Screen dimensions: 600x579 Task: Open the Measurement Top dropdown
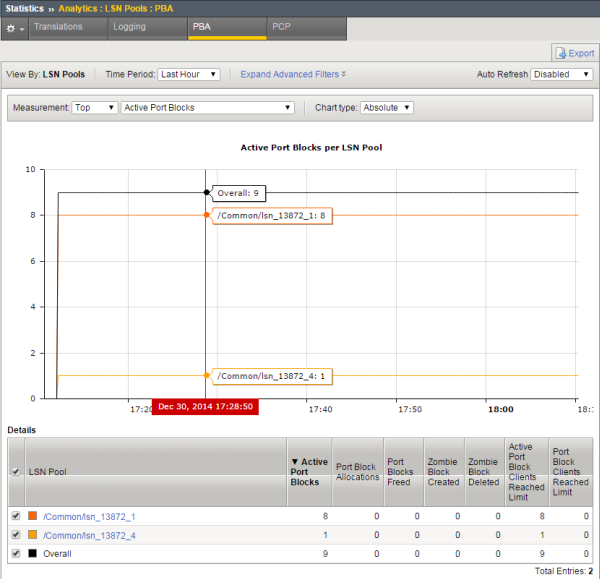(94, 107)
